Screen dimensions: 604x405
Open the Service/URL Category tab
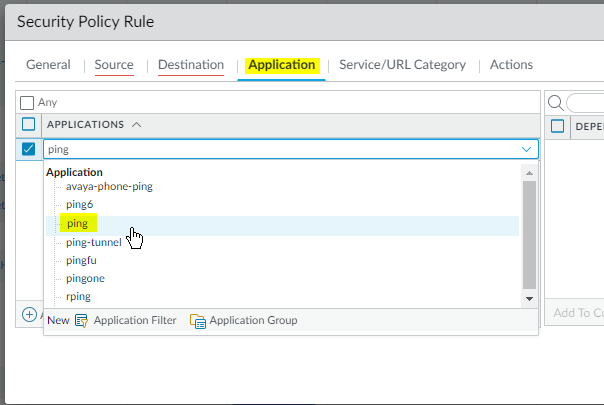(x=402, y=65)
